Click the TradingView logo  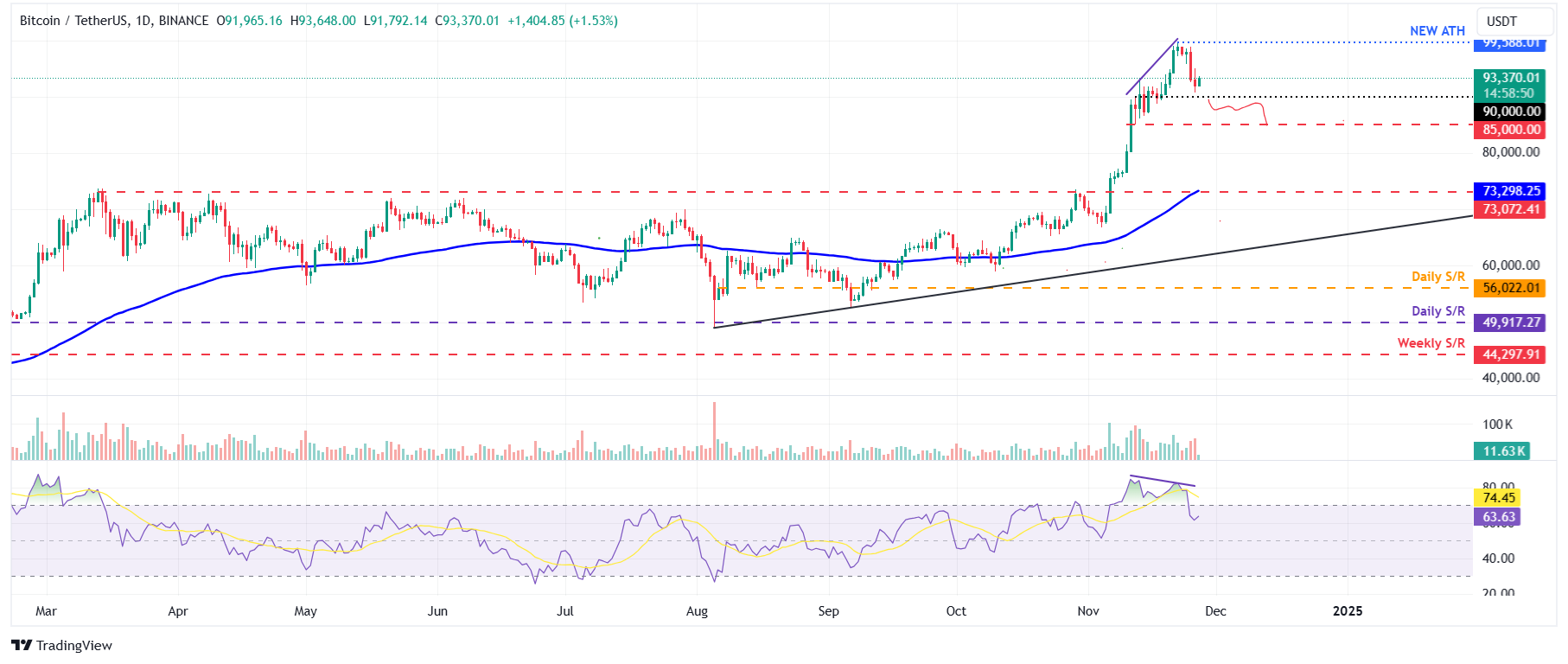[x=61, y=645]
